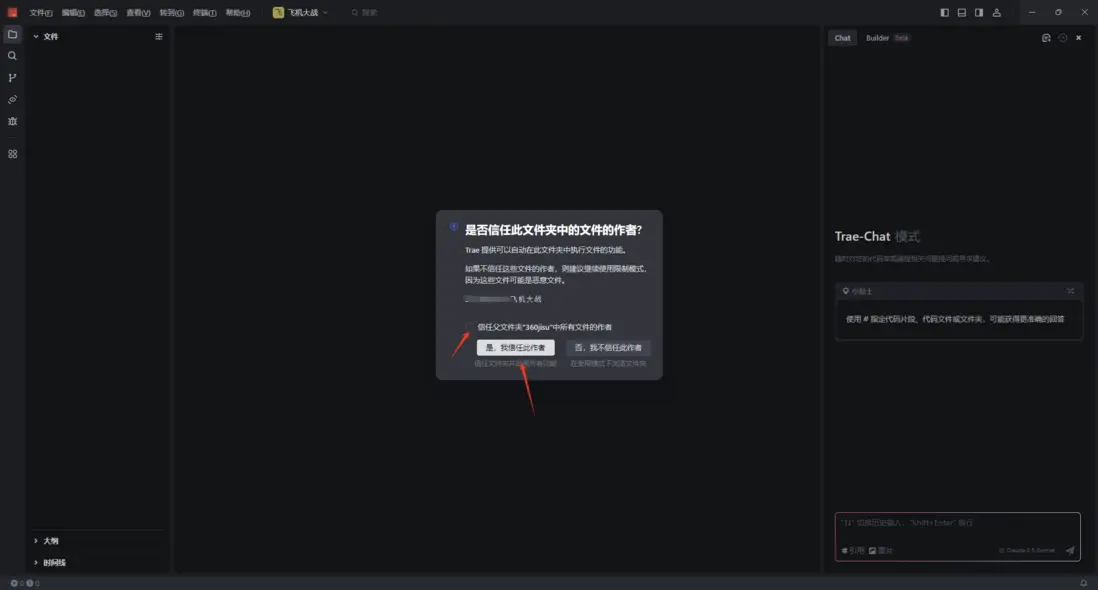Click the 否,我不信任此作者 button
This screenshot has width=1098, height=590.
click(608, 348)
